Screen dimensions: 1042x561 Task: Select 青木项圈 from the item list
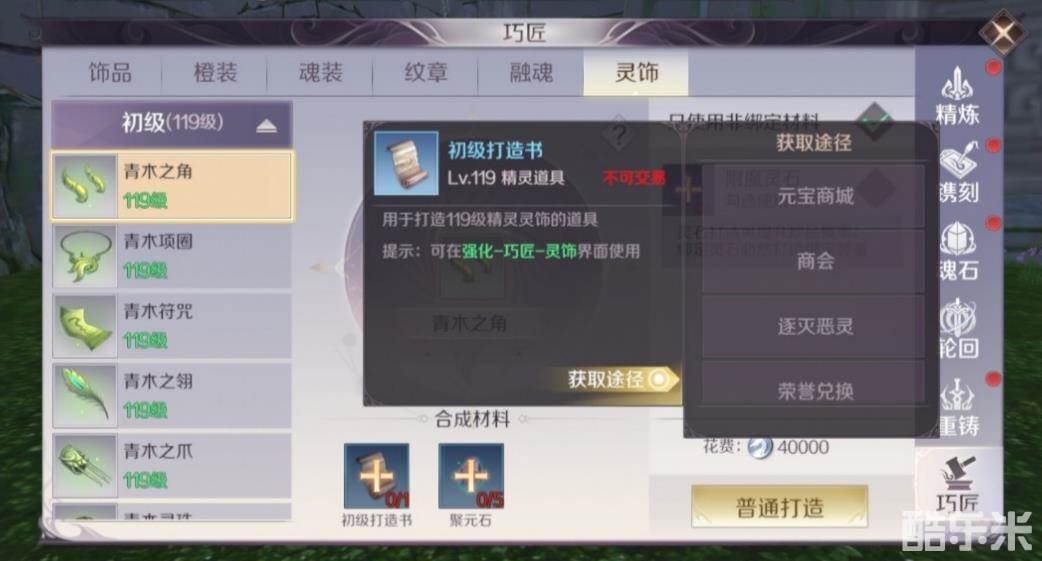172,256
